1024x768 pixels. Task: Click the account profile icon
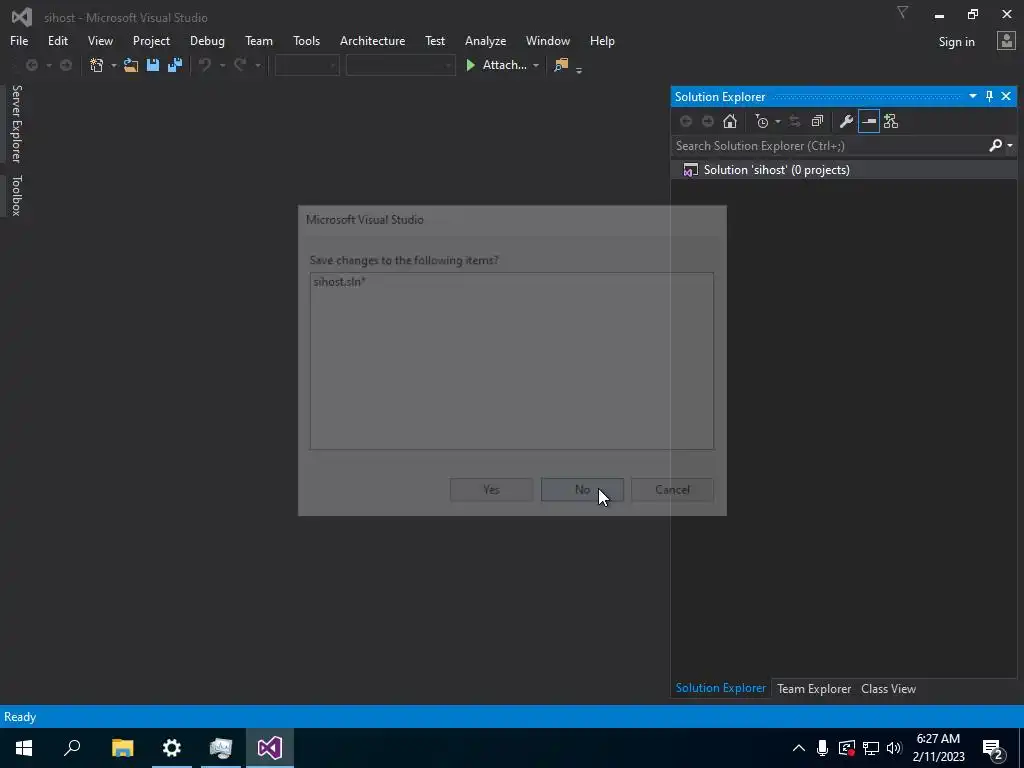[1006, 40]
